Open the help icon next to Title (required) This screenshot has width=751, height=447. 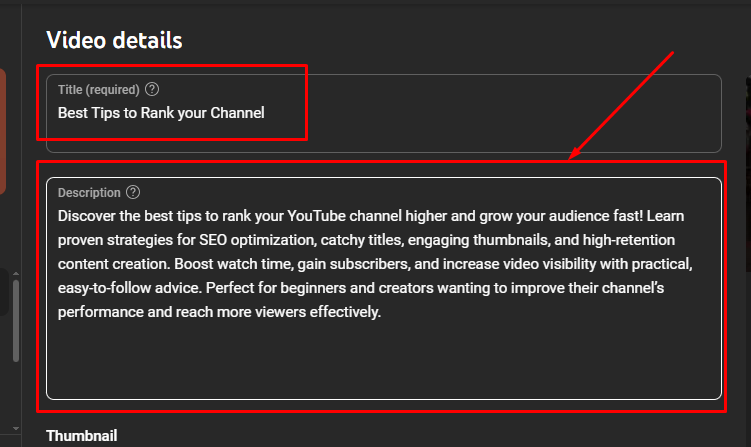point(152,89)
